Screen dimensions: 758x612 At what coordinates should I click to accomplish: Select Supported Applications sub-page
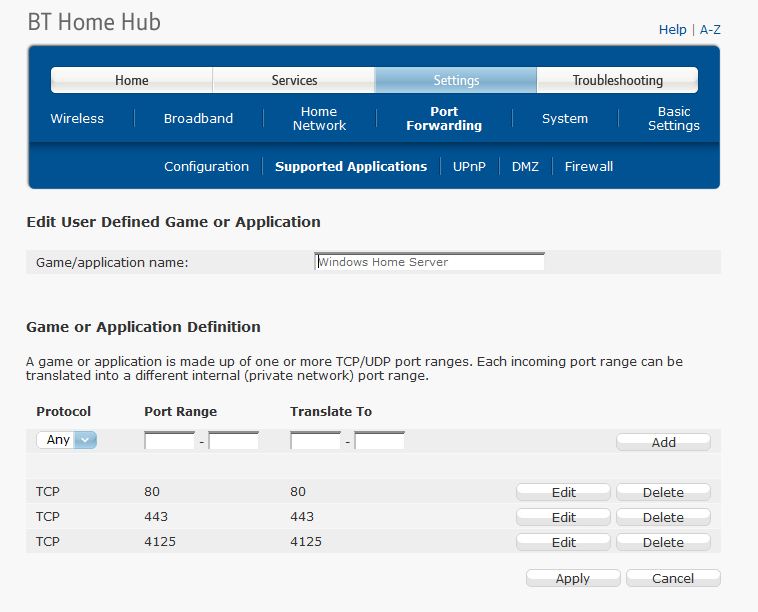click(x=351, y=166)
